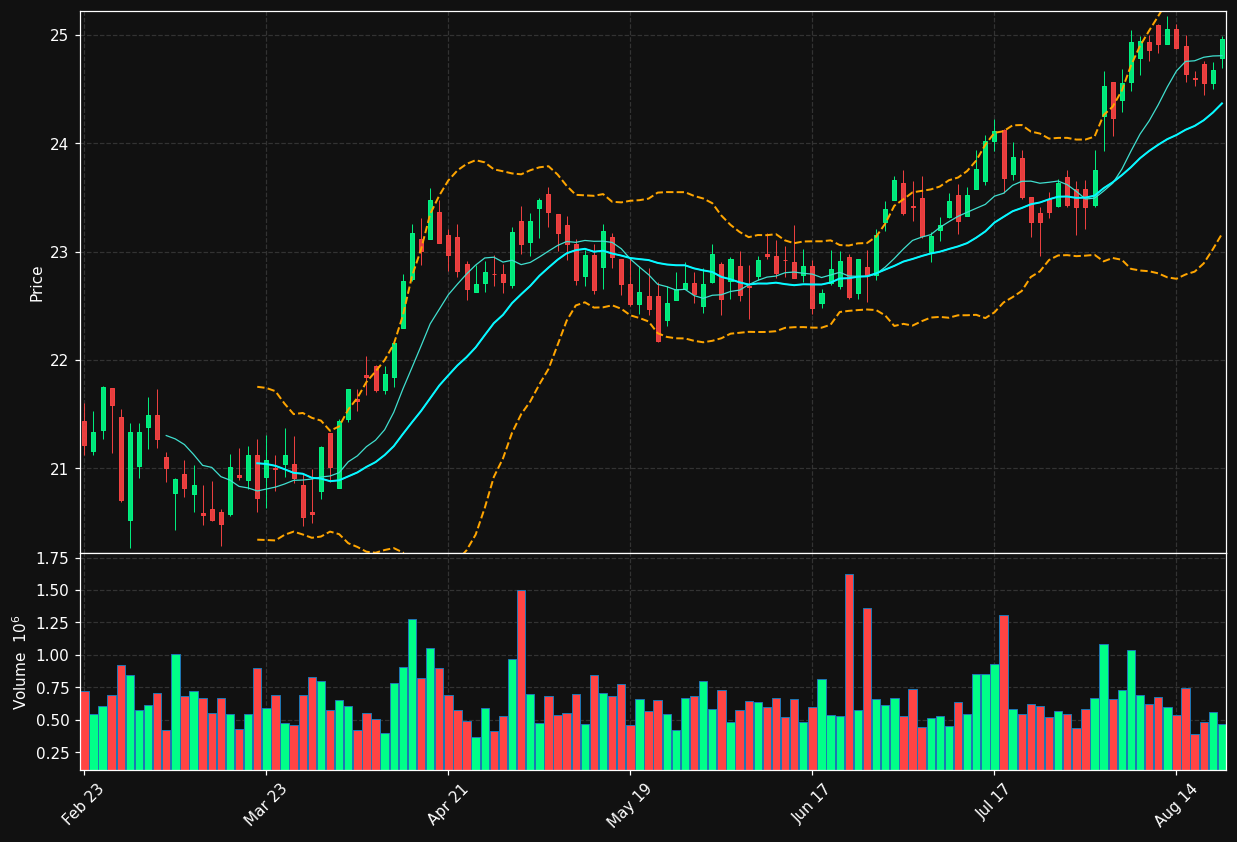
Task: Click the 0.50 volume axis label
Action: tap(51, 720)
